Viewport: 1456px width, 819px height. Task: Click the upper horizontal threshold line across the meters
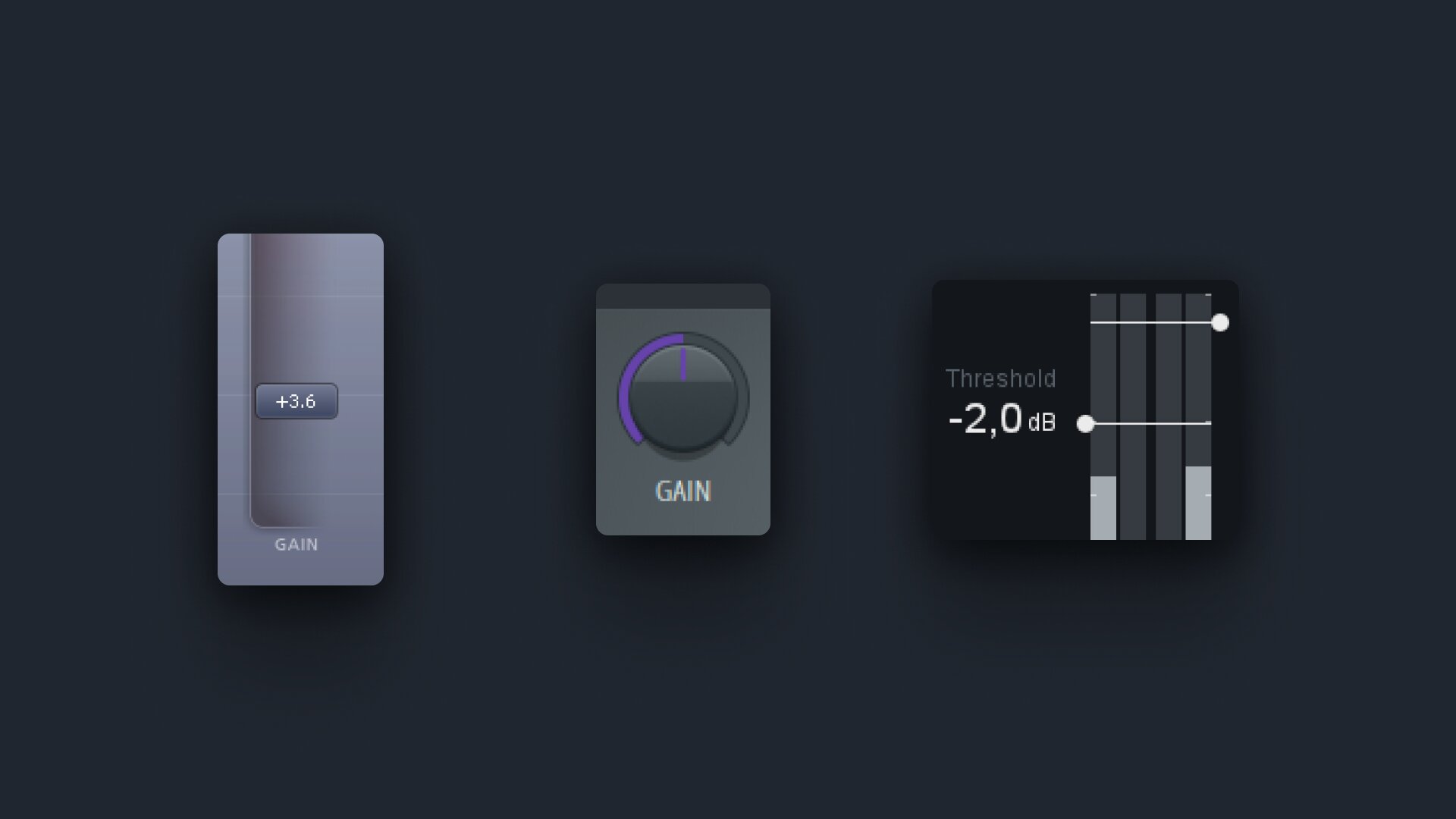click(x=1151, y=323)
